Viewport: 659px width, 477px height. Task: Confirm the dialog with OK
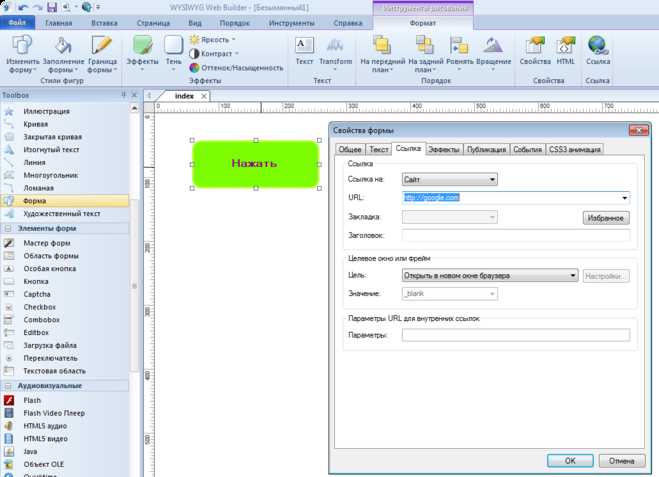point(570,461)
